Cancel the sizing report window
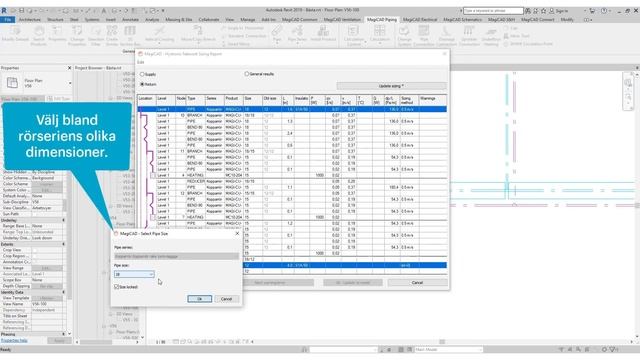Viewport: 640px width, 360px height. pos(417,282)
